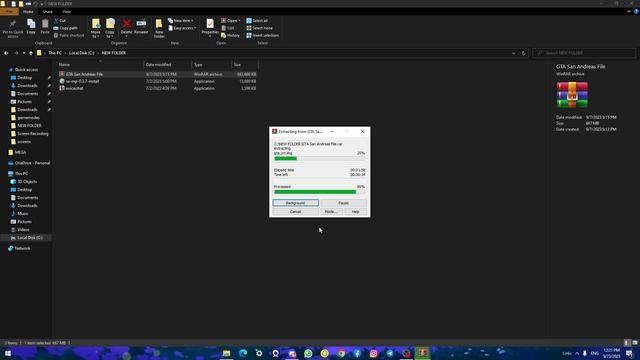Sort by the Name column header
Viewport: 640px width, 360px height.
(64, 64)
